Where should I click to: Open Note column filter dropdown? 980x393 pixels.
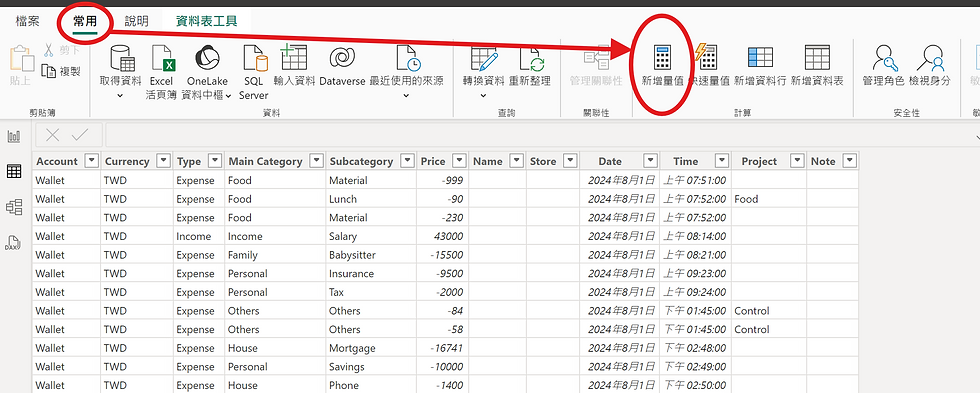coord(849,161)
